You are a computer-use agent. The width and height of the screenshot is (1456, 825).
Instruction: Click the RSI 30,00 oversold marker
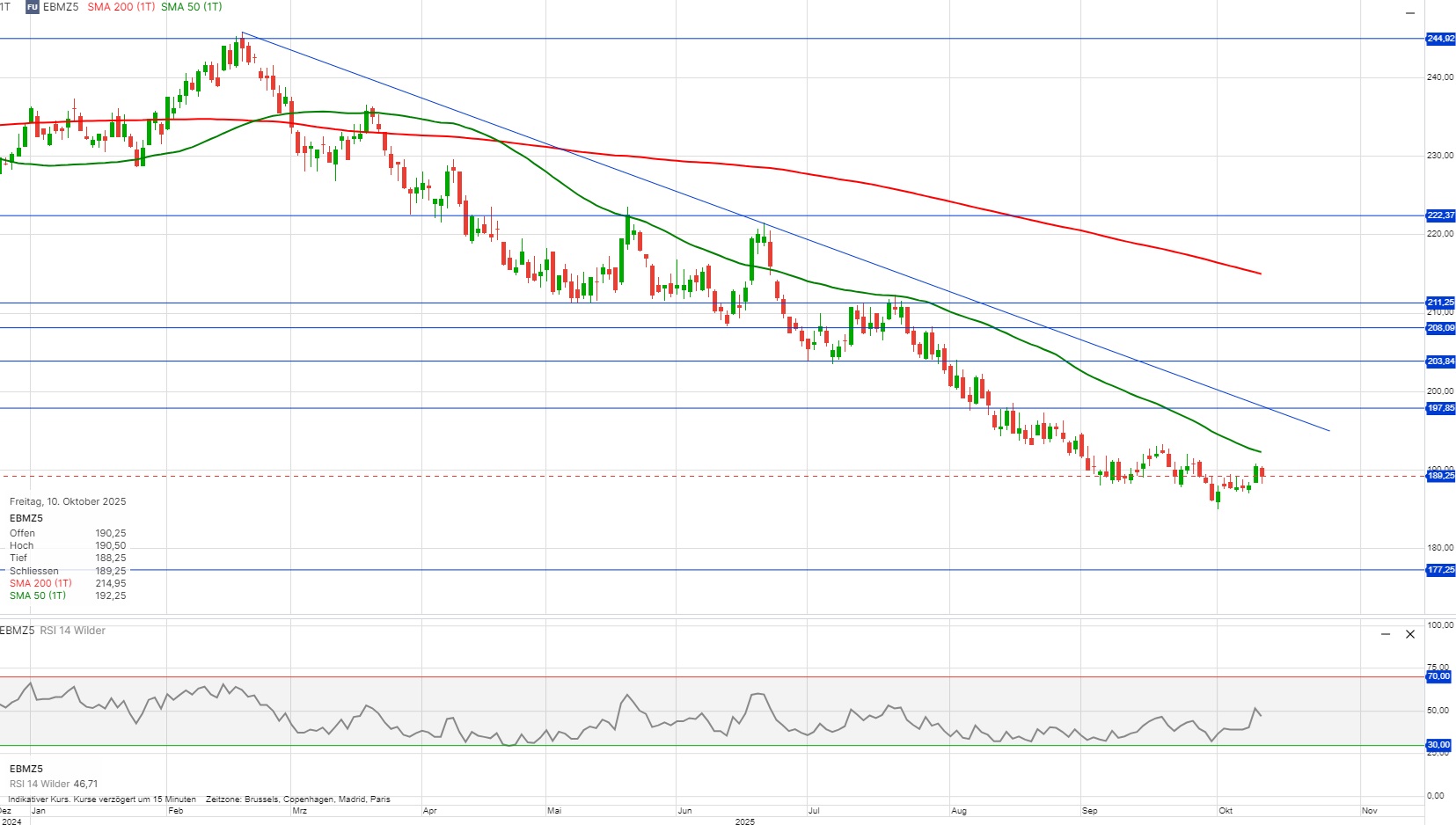1438,745
